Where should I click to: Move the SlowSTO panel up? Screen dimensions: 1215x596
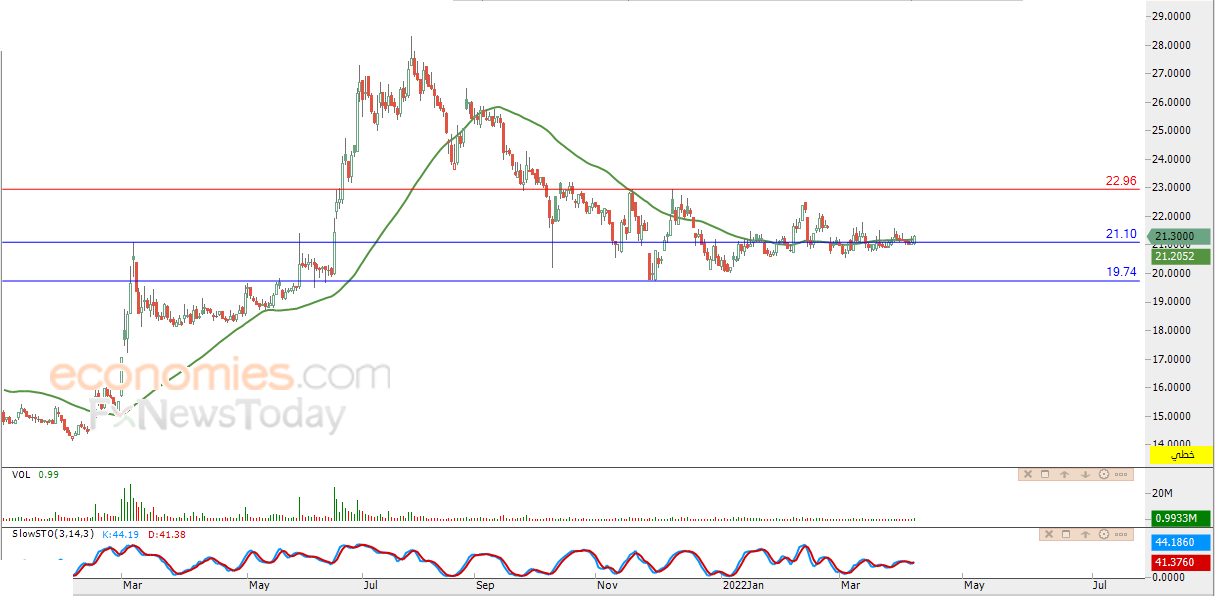click(1085, 534)
